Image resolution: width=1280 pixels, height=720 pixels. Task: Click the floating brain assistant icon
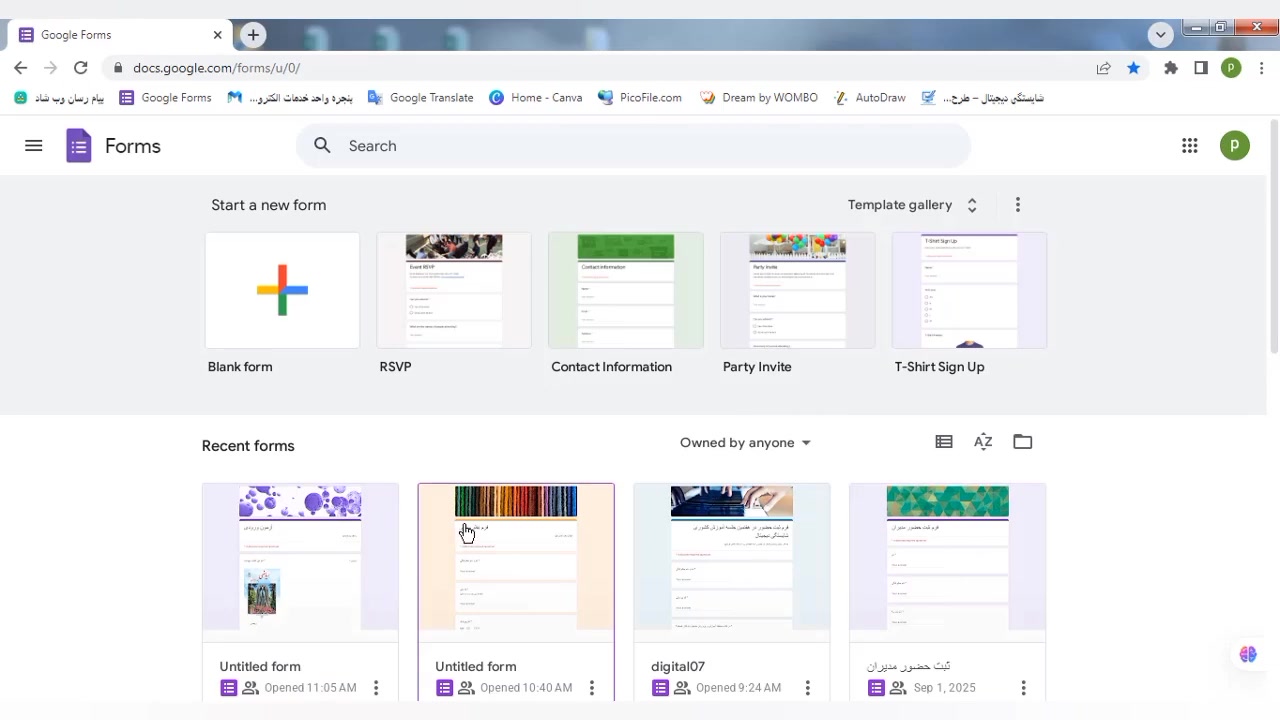pyautogui.click(x=1248, y=655)
